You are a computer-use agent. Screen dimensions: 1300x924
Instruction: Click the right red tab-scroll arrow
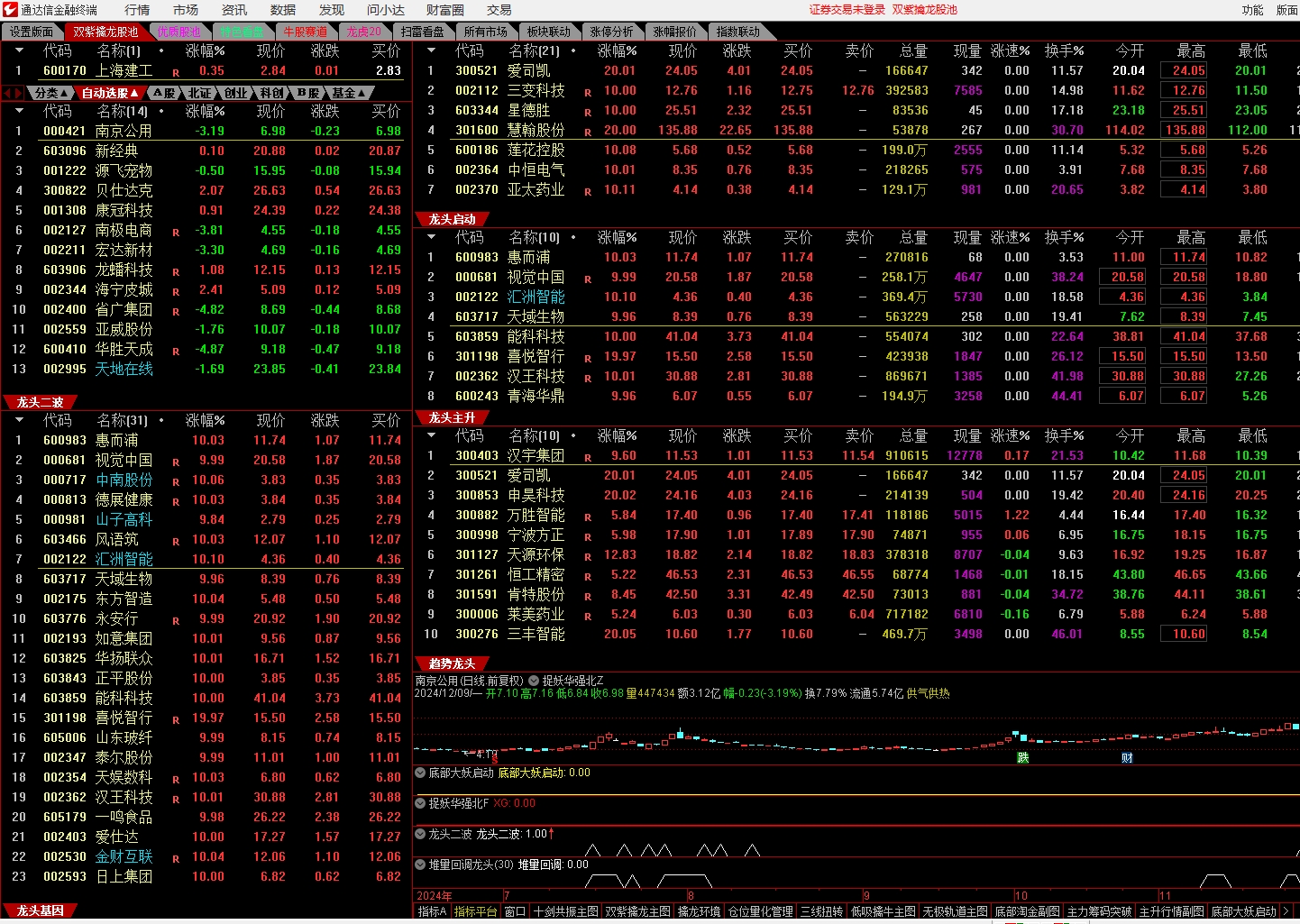pyautogui.click(x=19, y=93)
